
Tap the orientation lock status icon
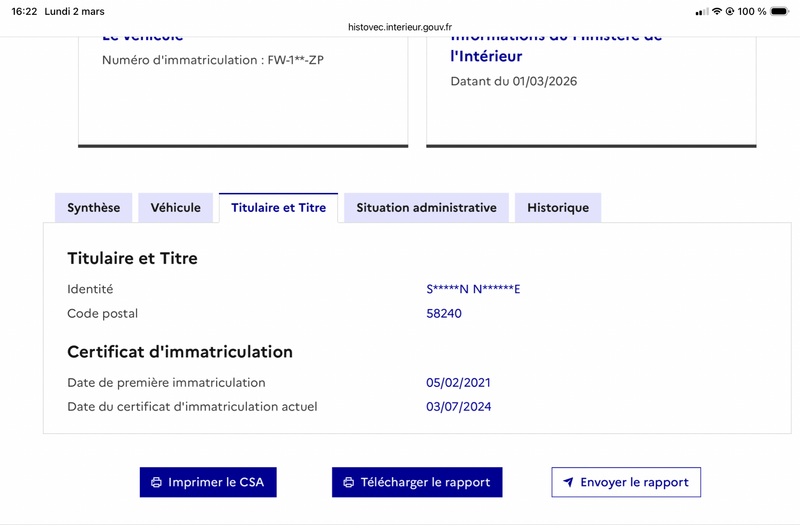[x=731, y=11]
